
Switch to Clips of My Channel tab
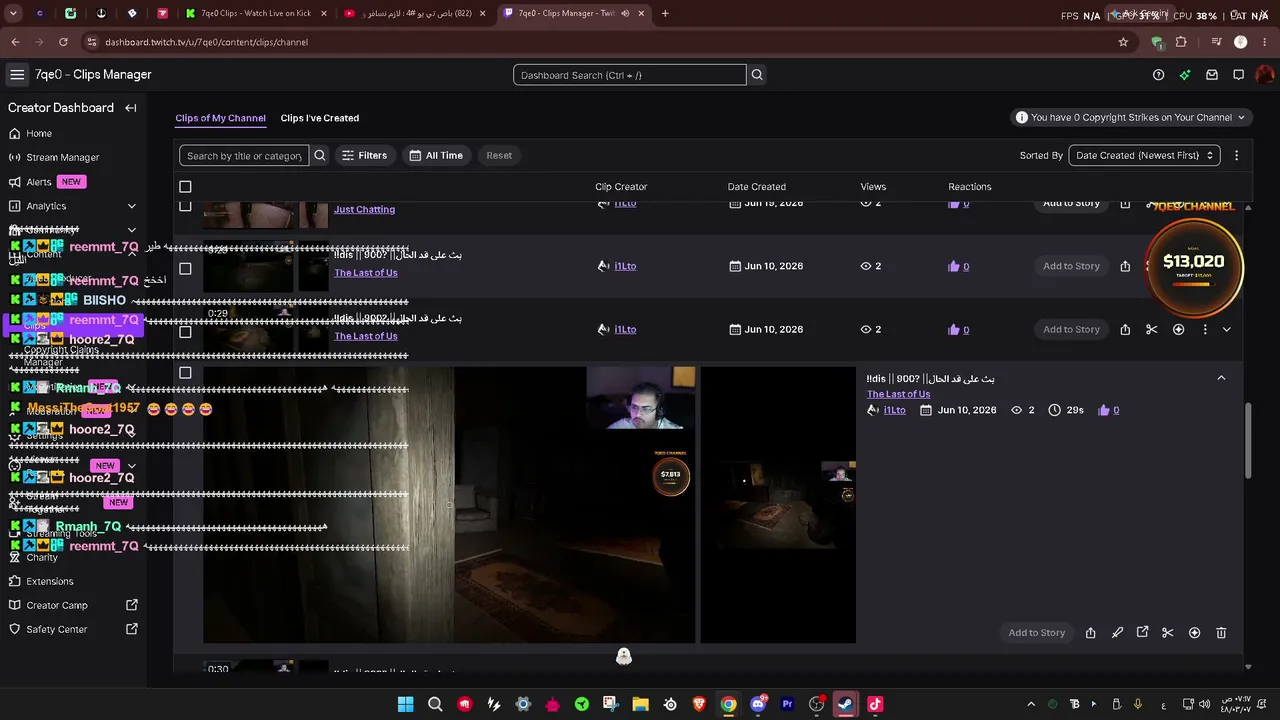pos(220,118)
